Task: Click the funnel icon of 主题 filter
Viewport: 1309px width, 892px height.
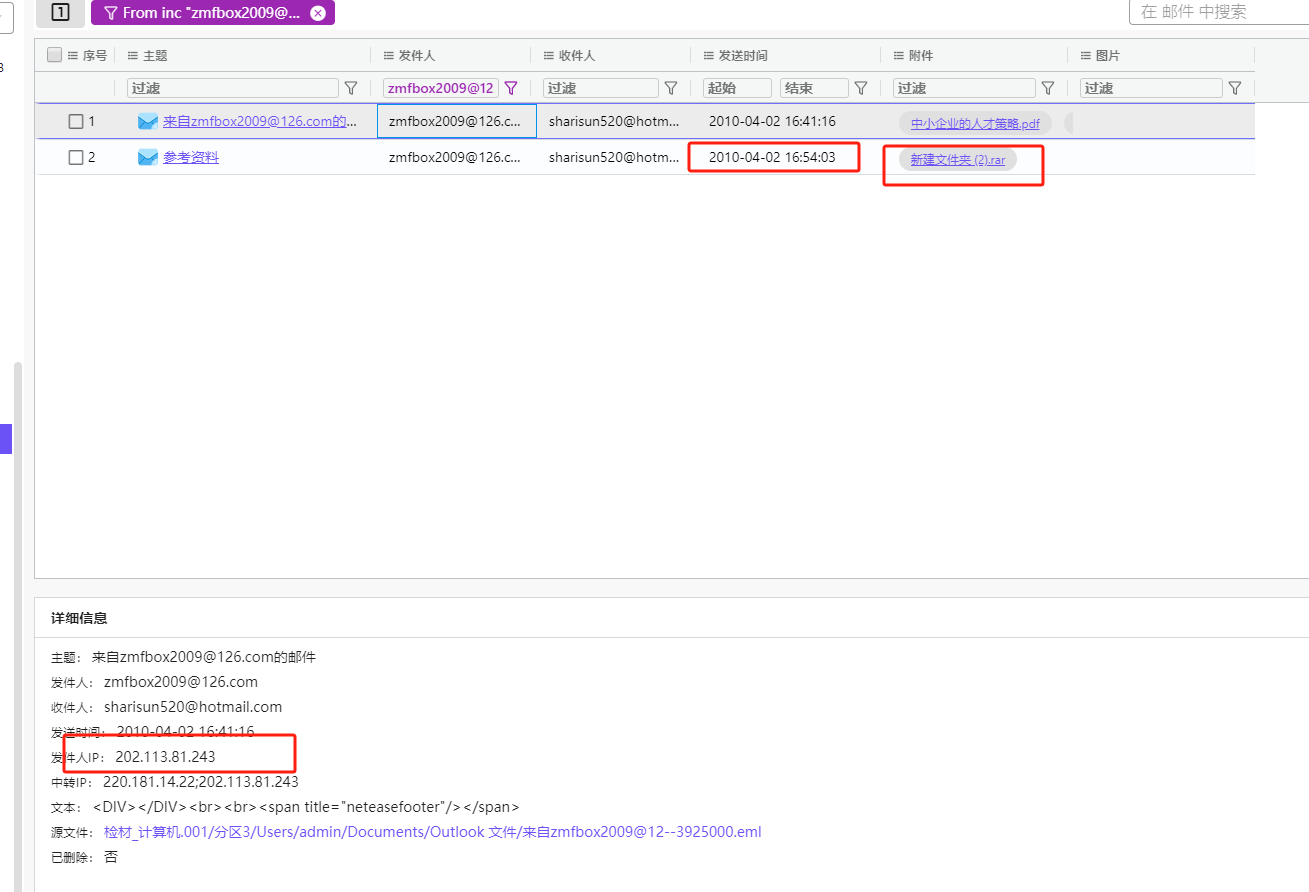Action: click(x=351, y=88)
